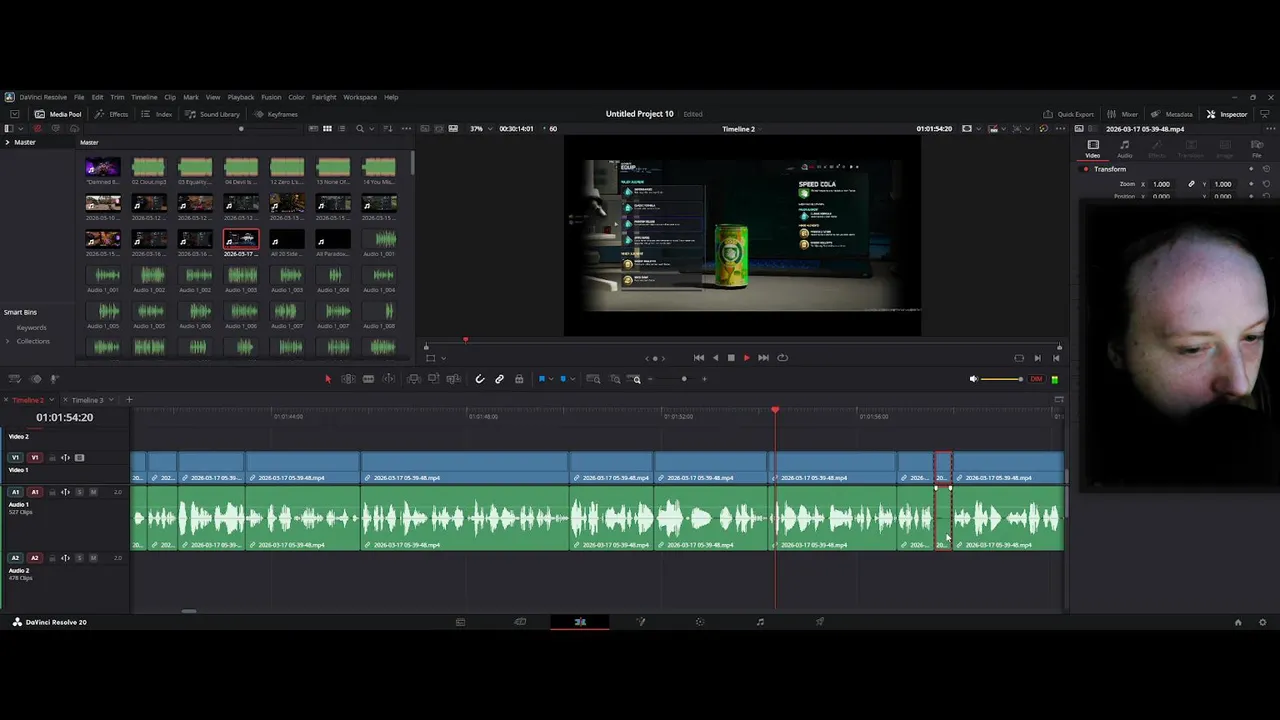The image size is (1280, 720).
Task: Open the Media Pool panel
Action: tap(59, 114)
